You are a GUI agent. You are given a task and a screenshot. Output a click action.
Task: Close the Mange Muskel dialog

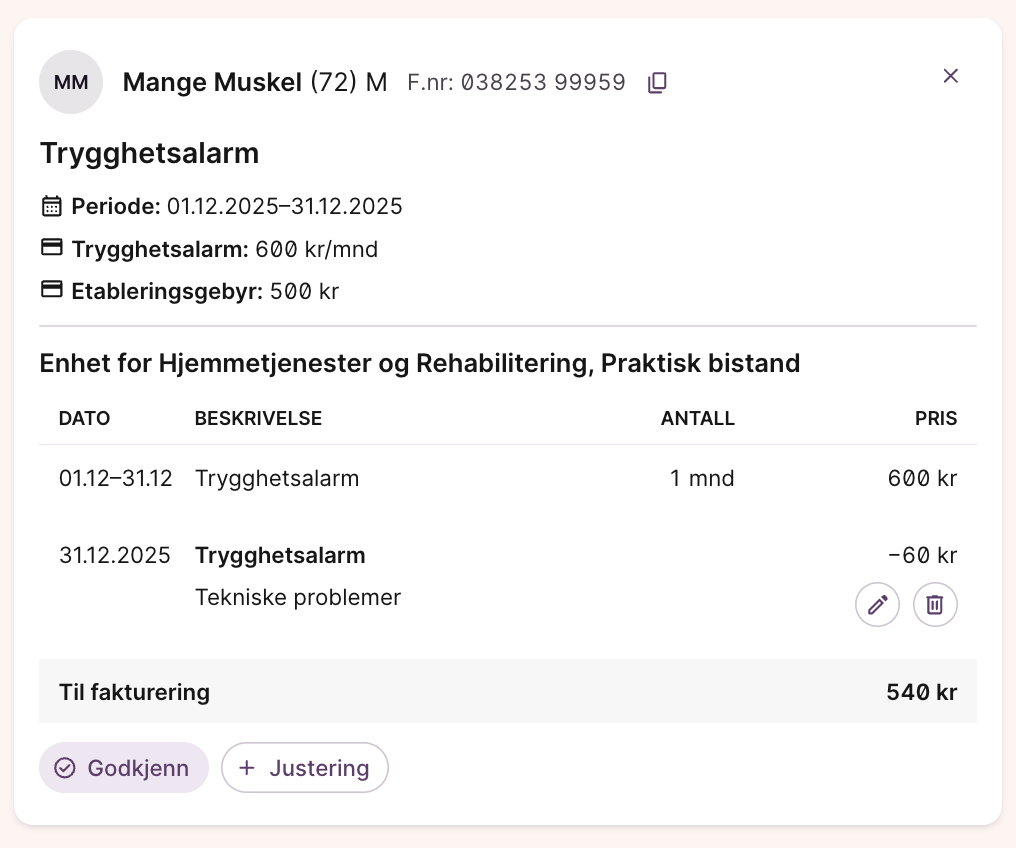(x=951, y=76)
